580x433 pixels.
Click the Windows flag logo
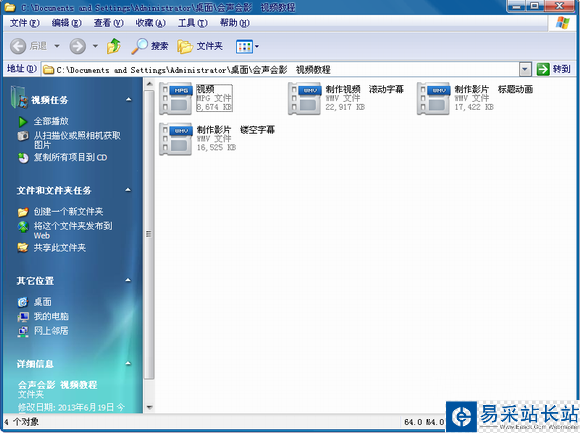click(x=563, y=23)
